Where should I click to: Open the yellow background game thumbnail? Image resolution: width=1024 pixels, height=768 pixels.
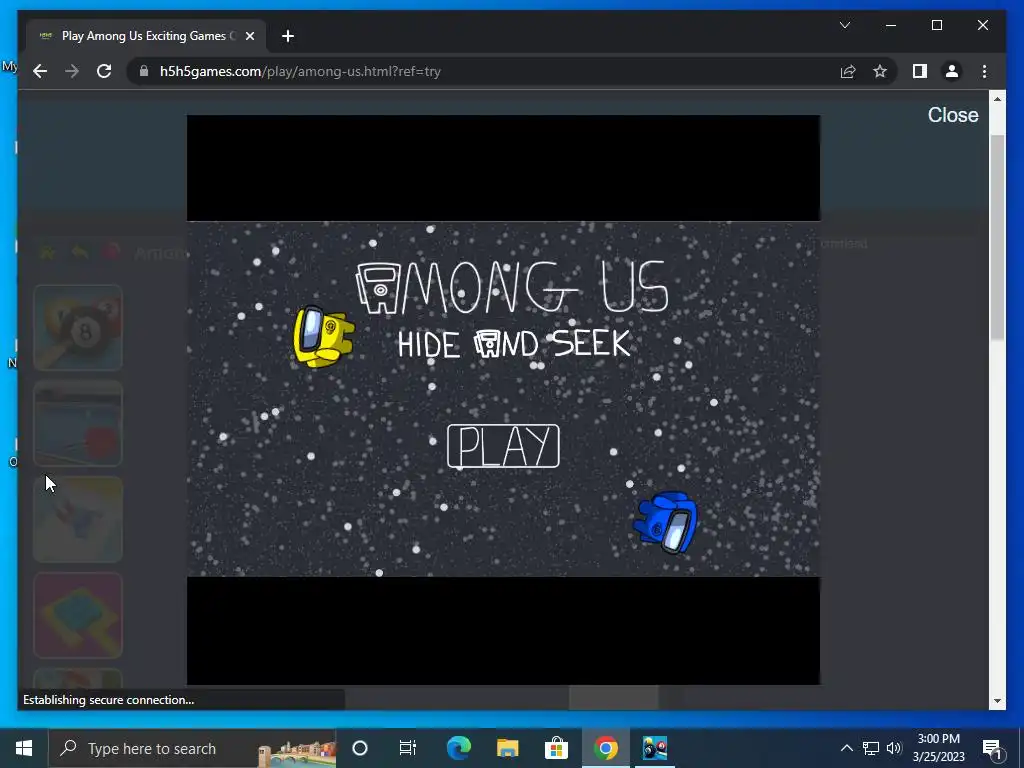(x=78, y=520)
